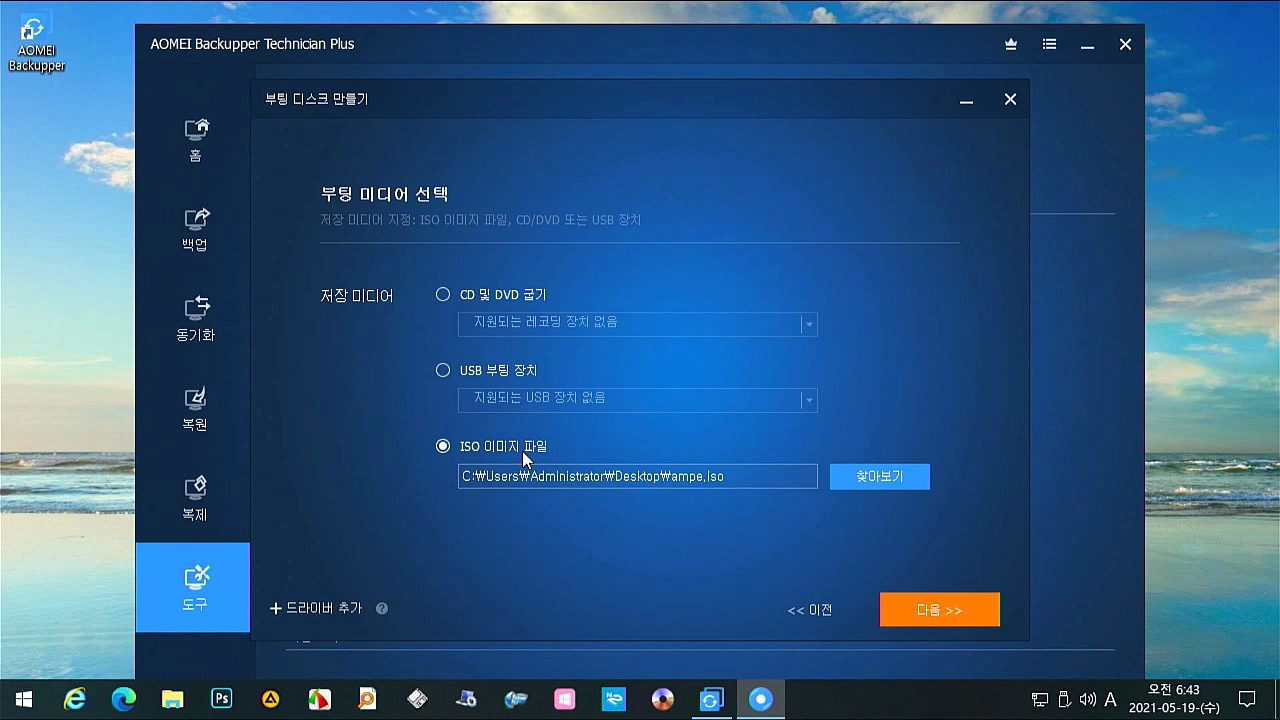
Task: Launch Internet Explorer from taskbar
Action: [x=75, y=699]
